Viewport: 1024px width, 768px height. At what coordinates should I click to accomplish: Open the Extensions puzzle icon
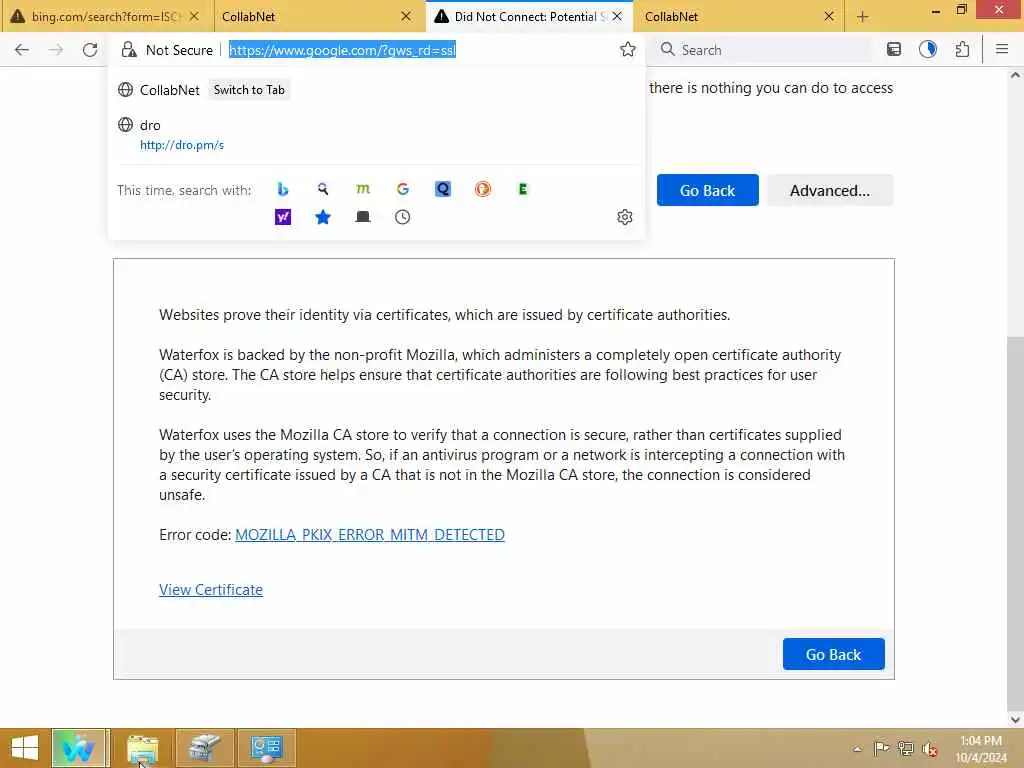tap(962, 50)
